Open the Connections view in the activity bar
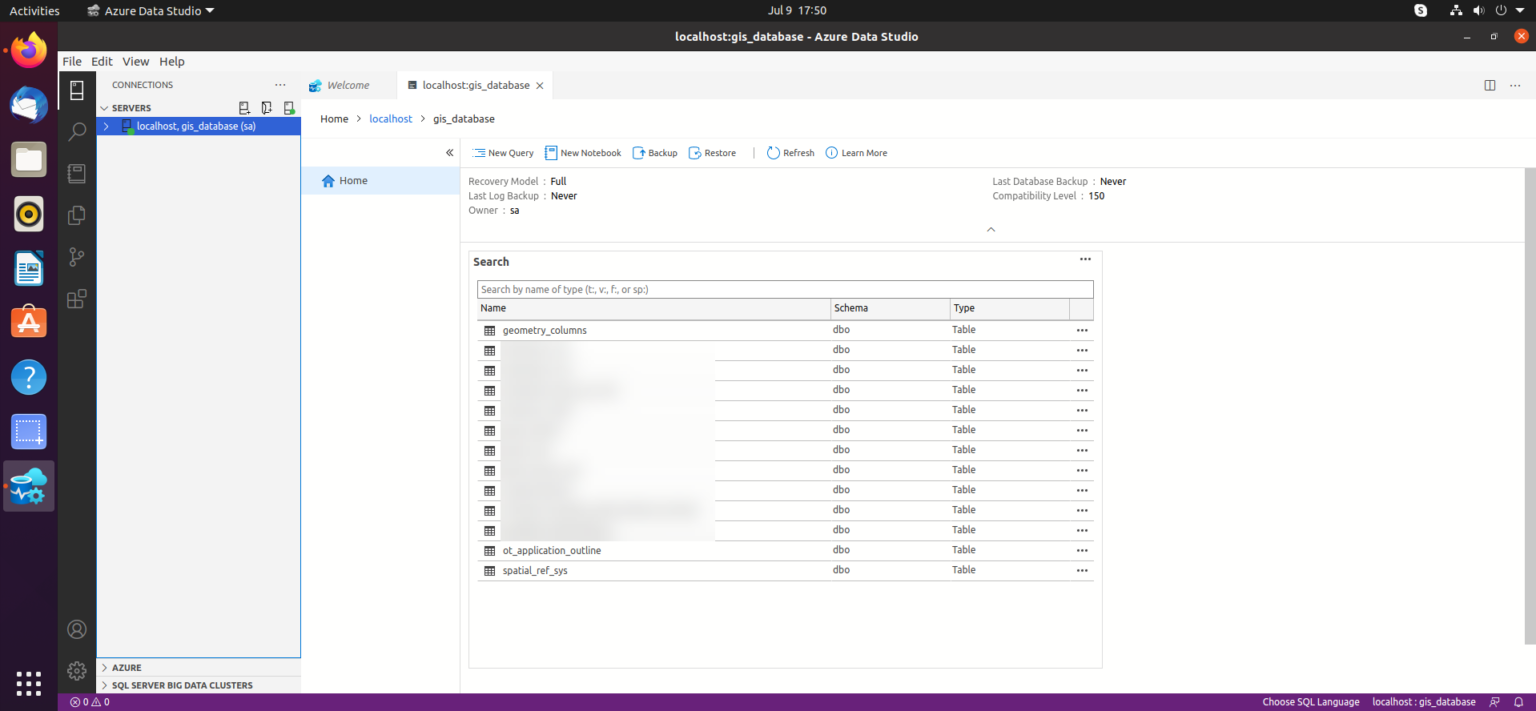The height and width of the screenshot is (711, 1536). pyautogui.click(x=77, y=90)
